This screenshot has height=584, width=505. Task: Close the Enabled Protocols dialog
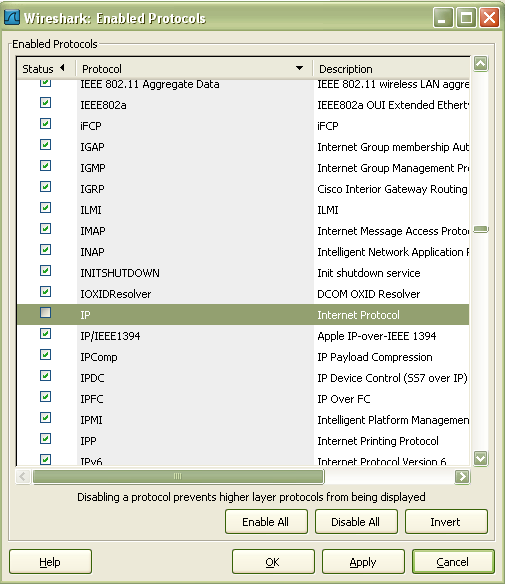[x=489, y=18]
